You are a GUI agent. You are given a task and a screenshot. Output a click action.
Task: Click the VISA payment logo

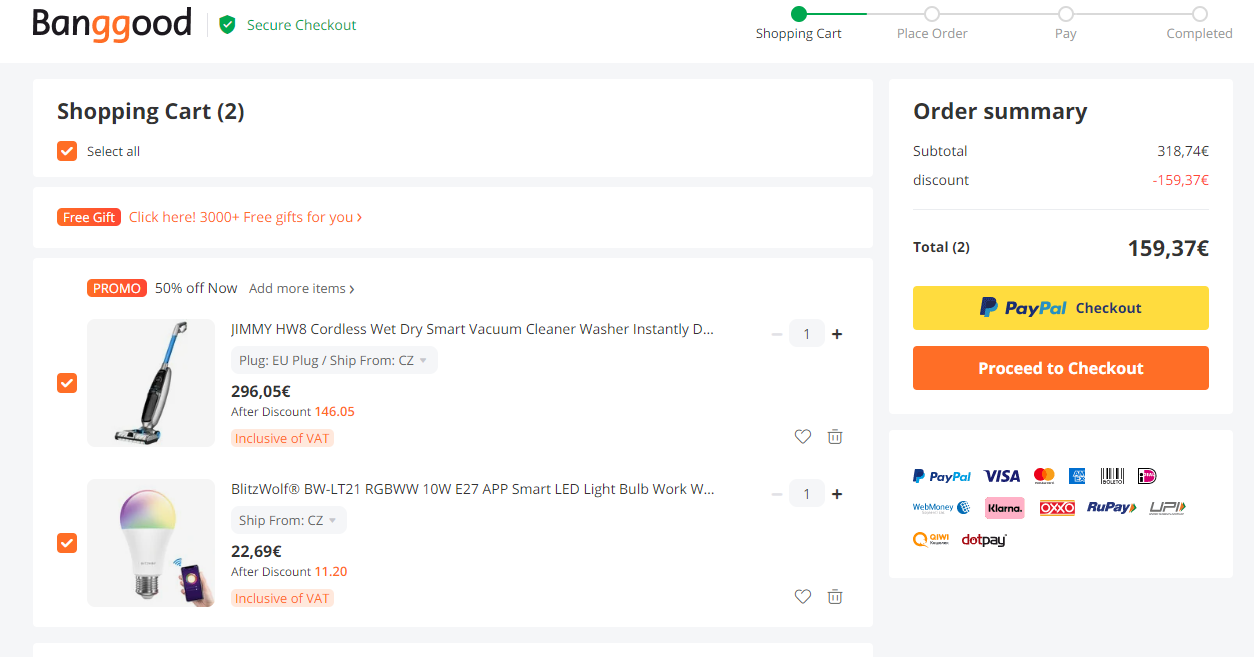tap(1002, 476)
